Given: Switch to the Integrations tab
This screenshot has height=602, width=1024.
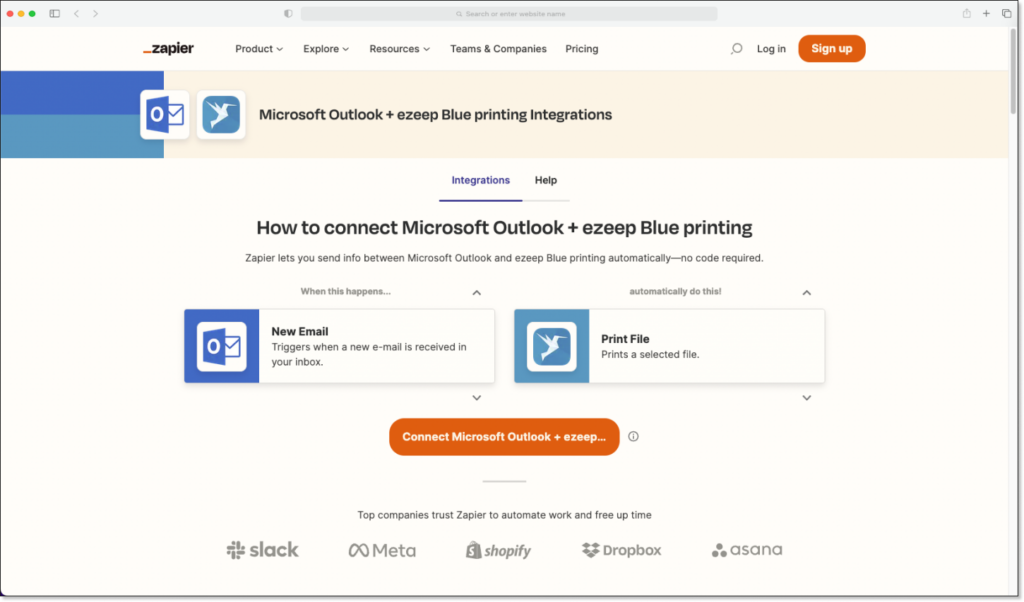Looking at the screenshot, I should click(x=481, y=180).
